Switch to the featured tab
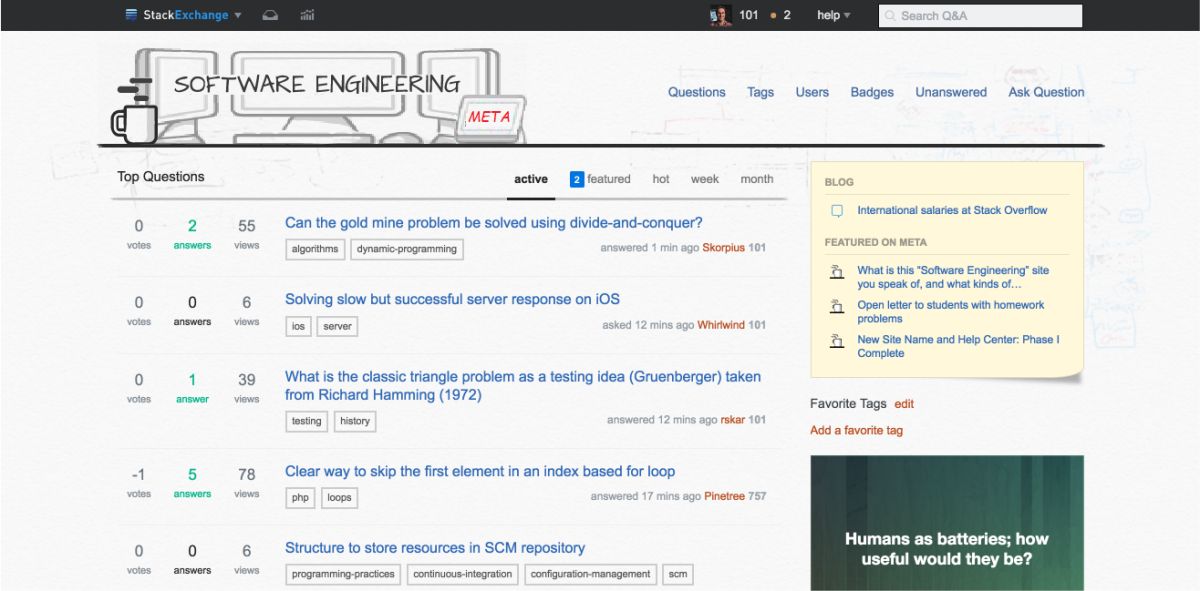Screen dimensions: 1200x591 pyautogui.click(x=600, y=180)
